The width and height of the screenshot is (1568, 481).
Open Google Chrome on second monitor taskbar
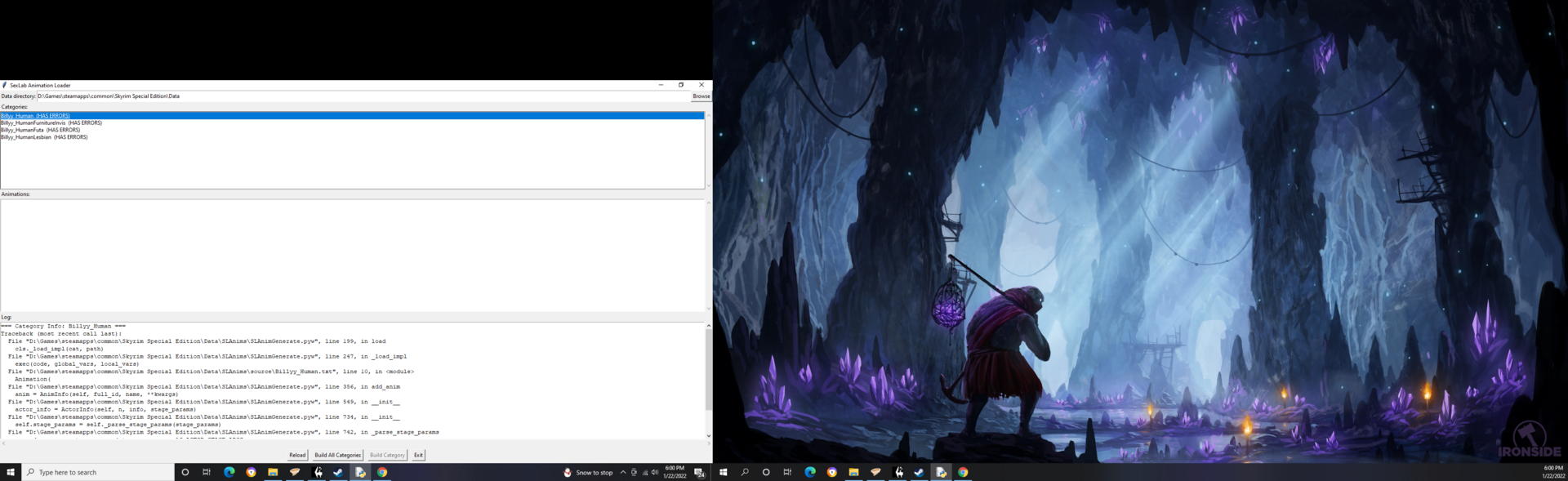pos(963,472)
